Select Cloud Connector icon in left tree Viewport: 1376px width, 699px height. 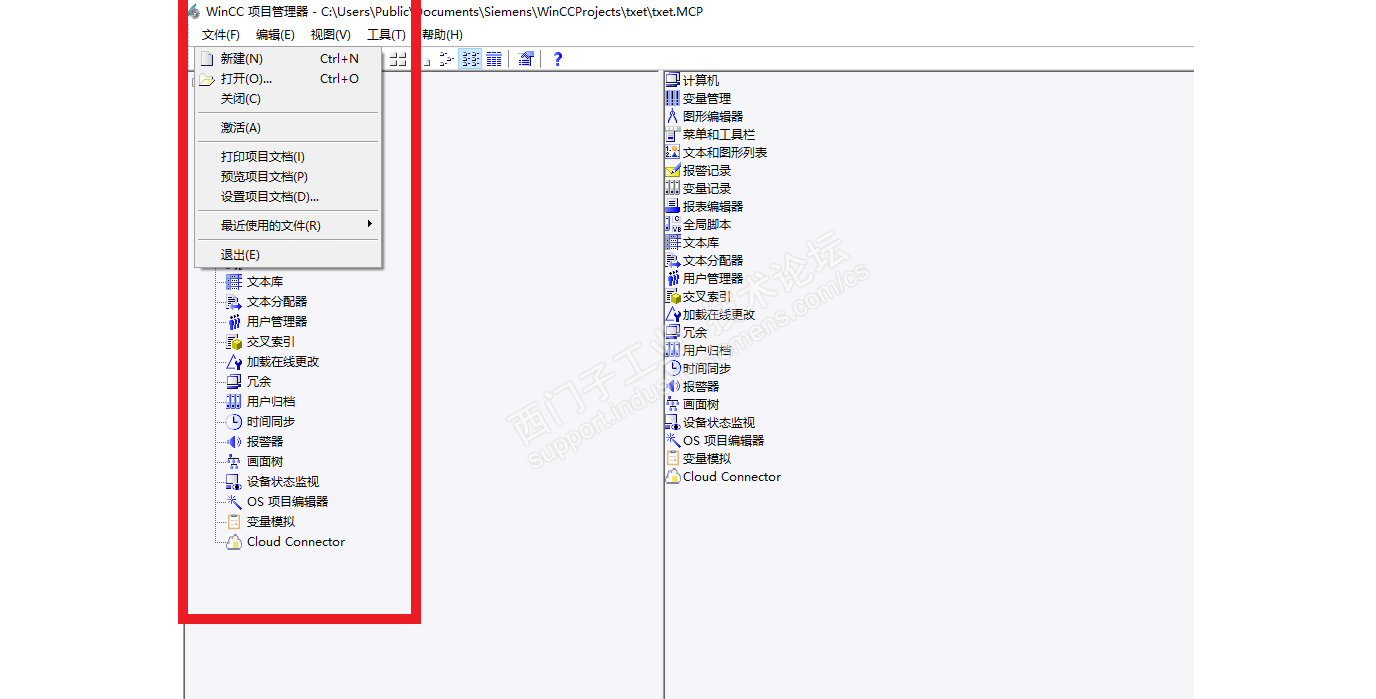[x=234, y=542]
